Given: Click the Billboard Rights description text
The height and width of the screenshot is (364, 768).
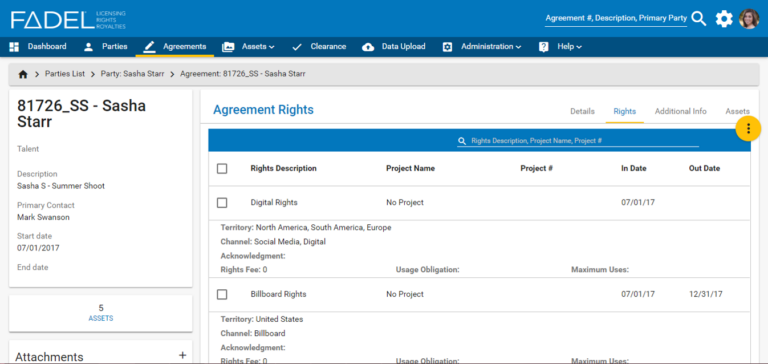Looking at the screenshot, I should 278,294.
